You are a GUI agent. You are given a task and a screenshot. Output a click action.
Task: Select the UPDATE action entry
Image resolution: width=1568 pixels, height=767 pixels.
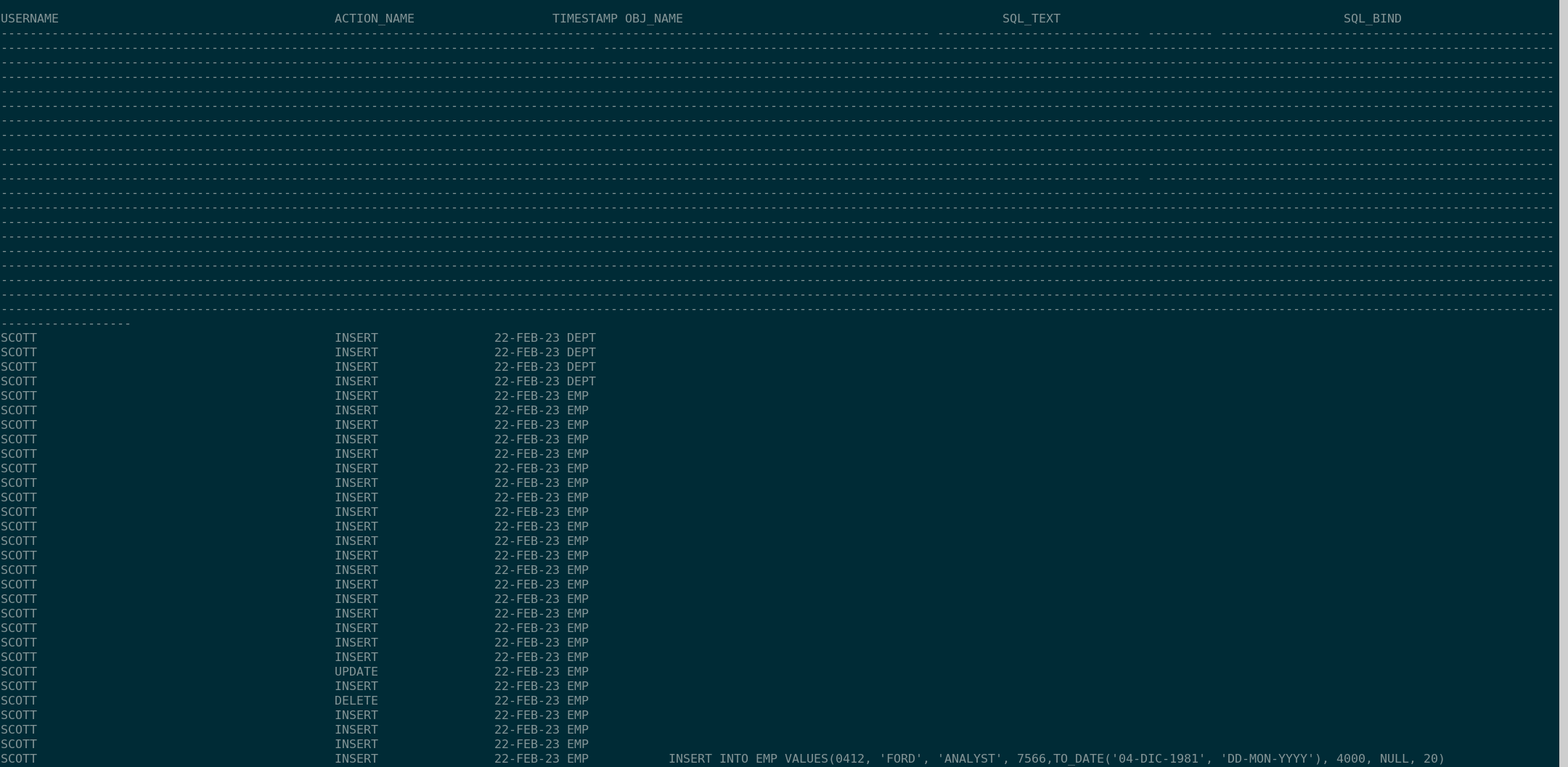point(356,671)
